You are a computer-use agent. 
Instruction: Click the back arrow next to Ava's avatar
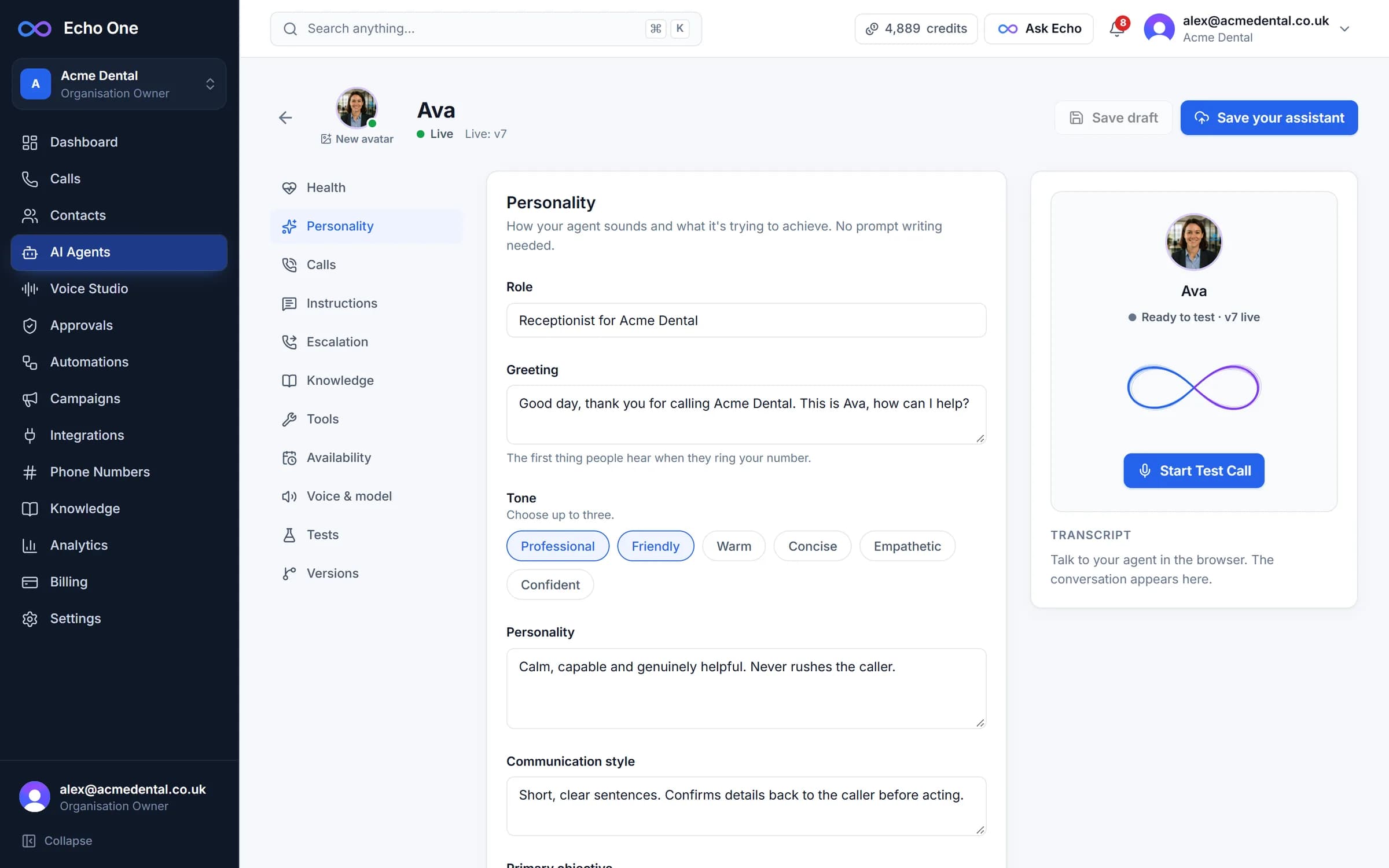coord(285,117)
